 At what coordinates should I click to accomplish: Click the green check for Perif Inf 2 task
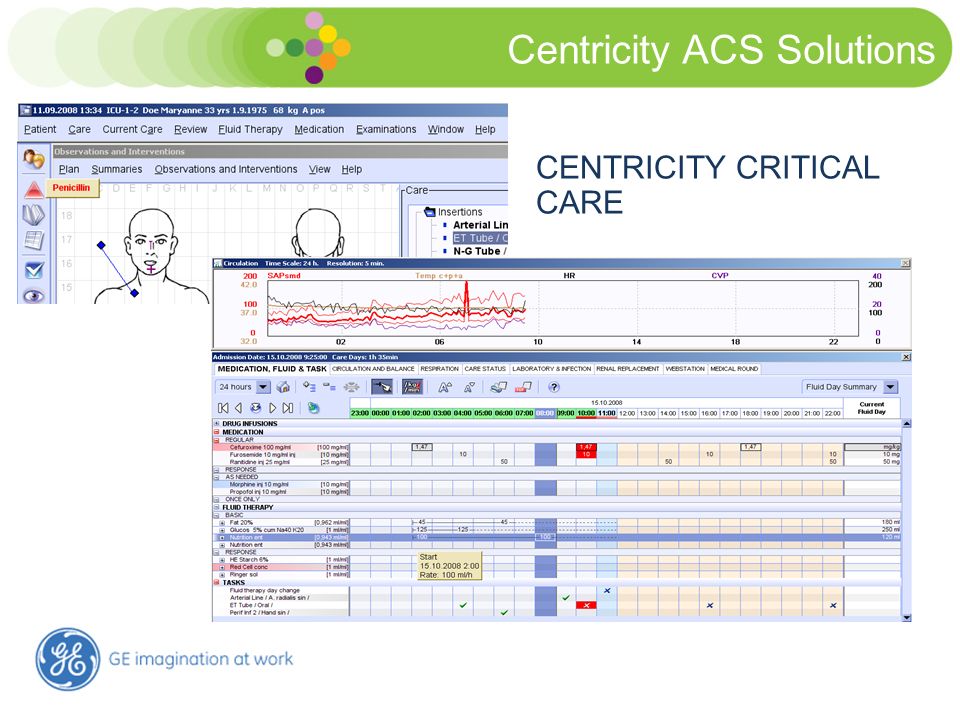point(504,613)
